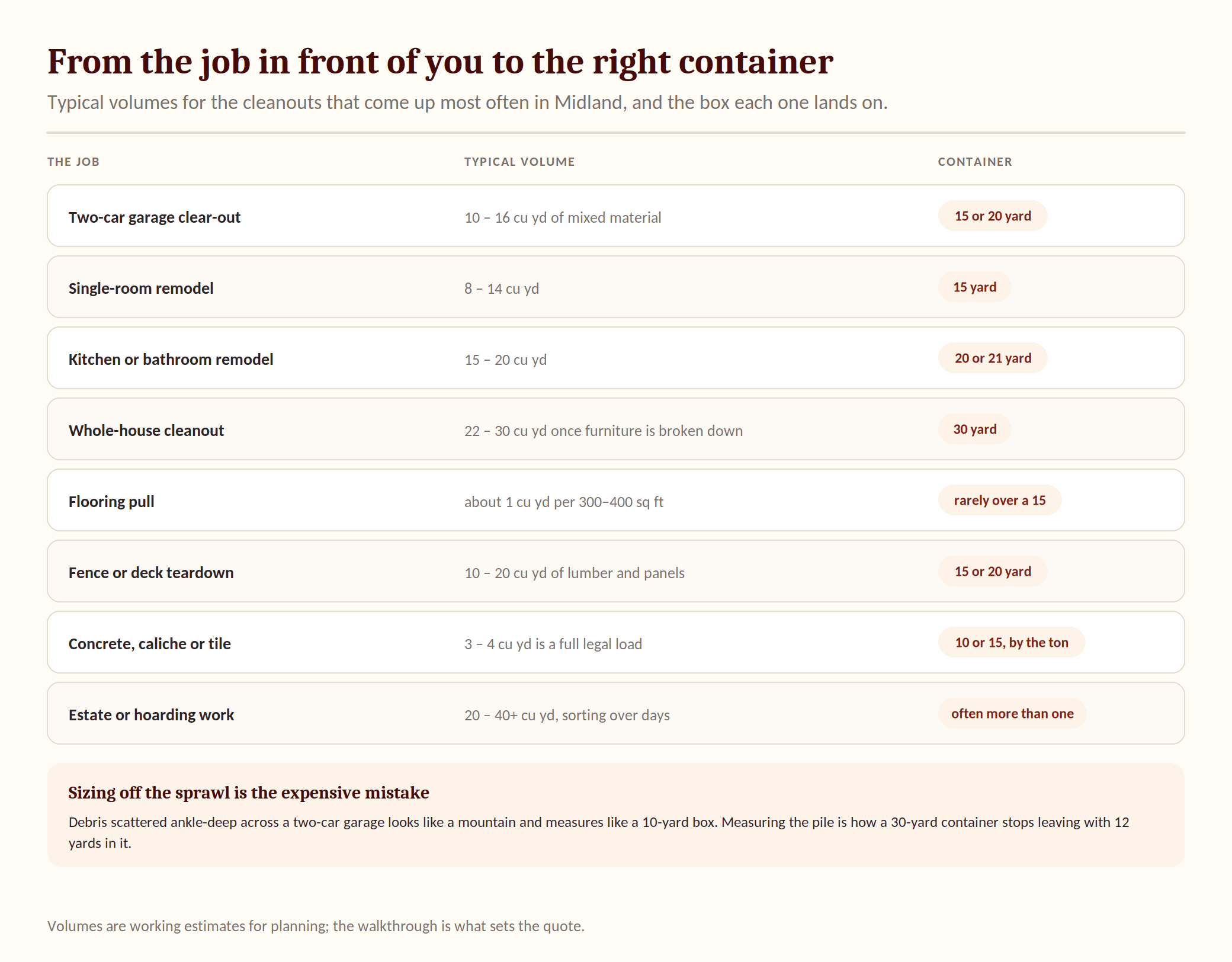Click the 'Typical Volume' column header
The image size is (1232, 962).
[x=519, y=162]
